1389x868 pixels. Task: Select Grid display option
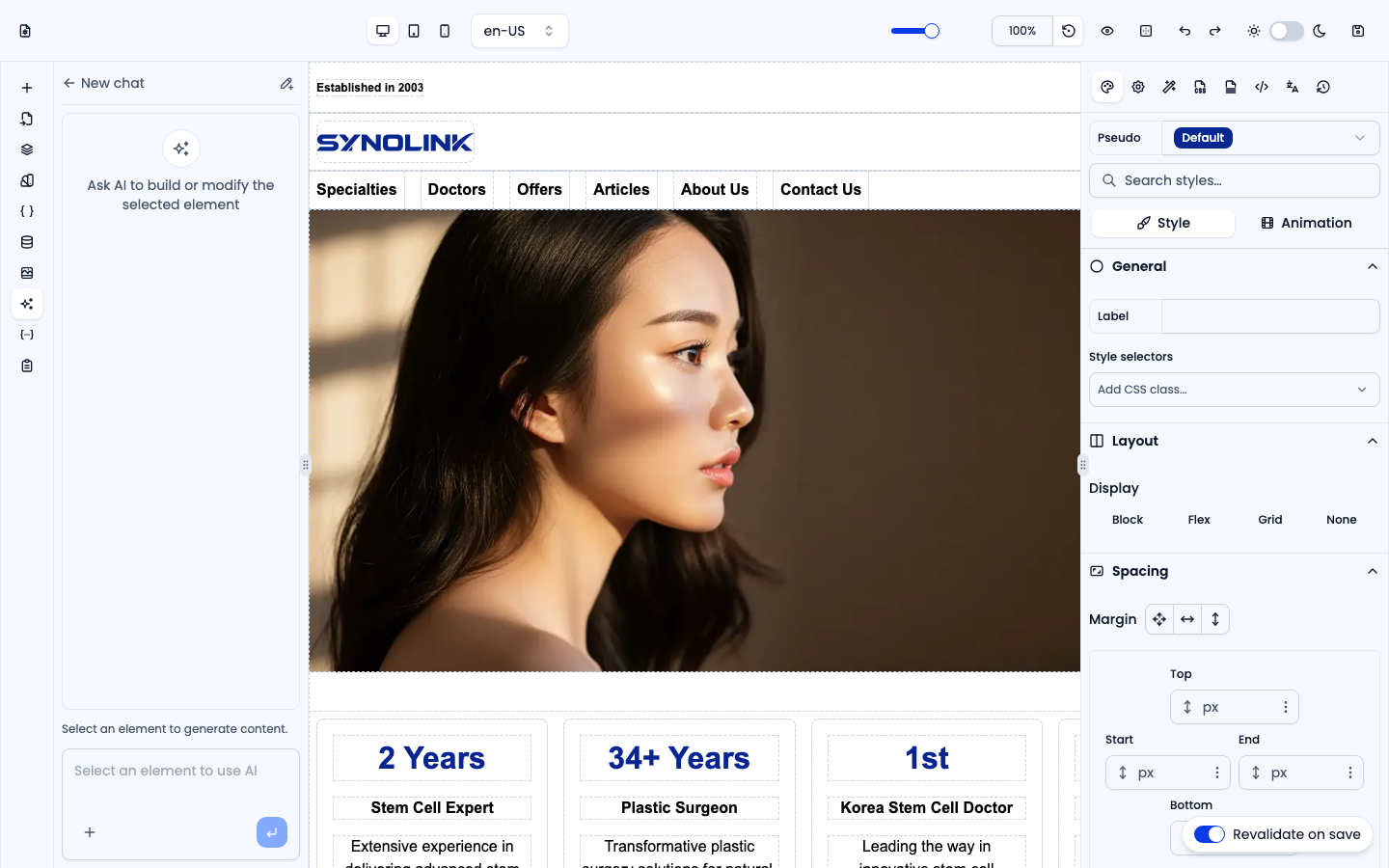[x=1270, y=520]
